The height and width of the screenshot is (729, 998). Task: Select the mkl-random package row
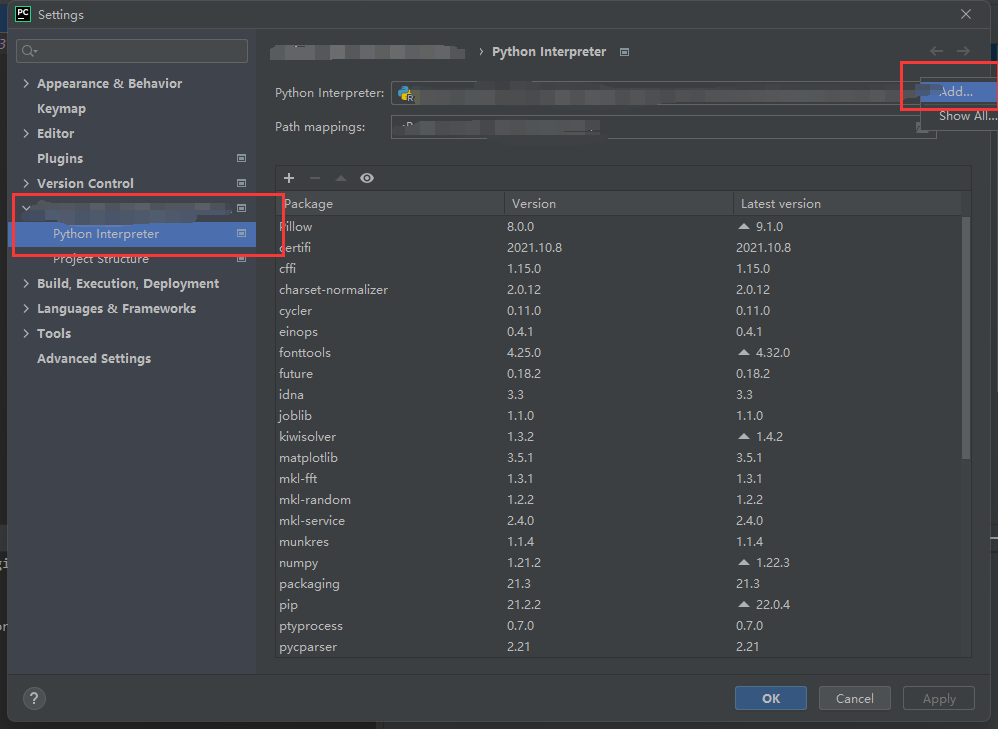pos(619,500)
